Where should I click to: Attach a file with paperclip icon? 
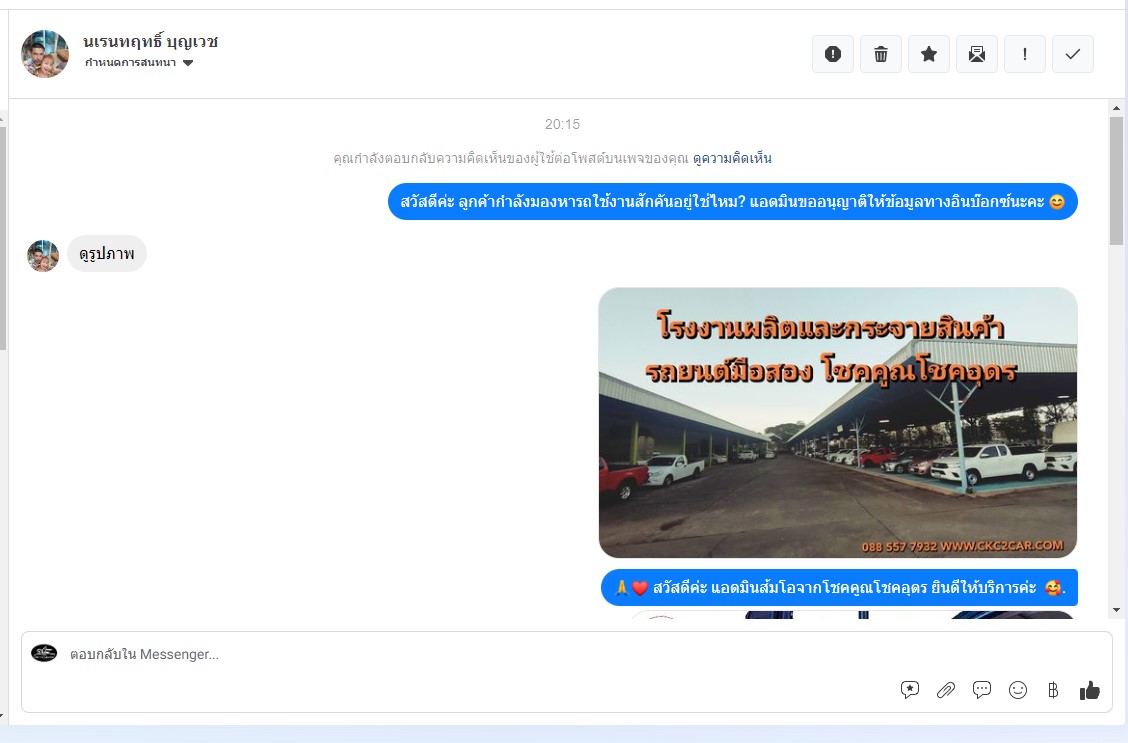point(945,690)
